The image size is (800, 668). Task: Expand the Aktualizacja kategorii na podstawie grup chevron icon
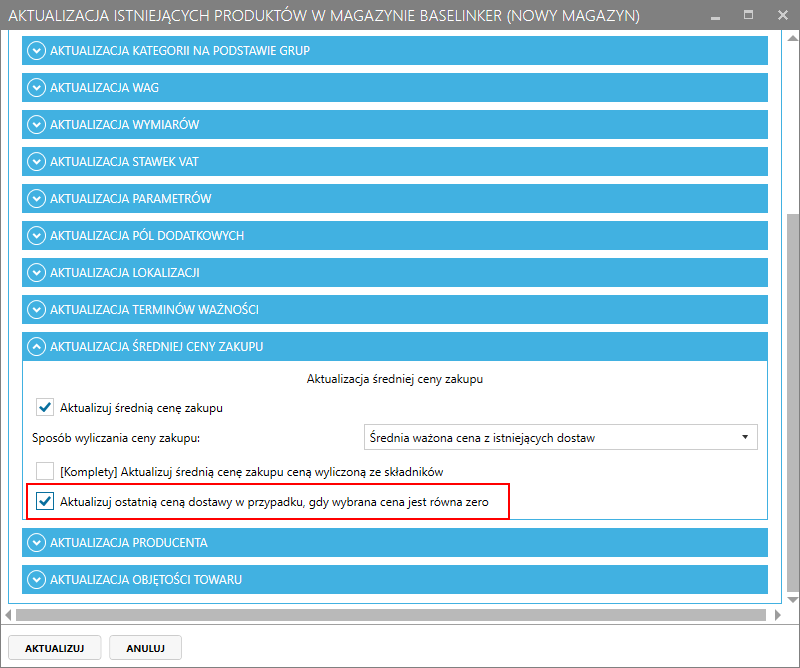(37, 50)
